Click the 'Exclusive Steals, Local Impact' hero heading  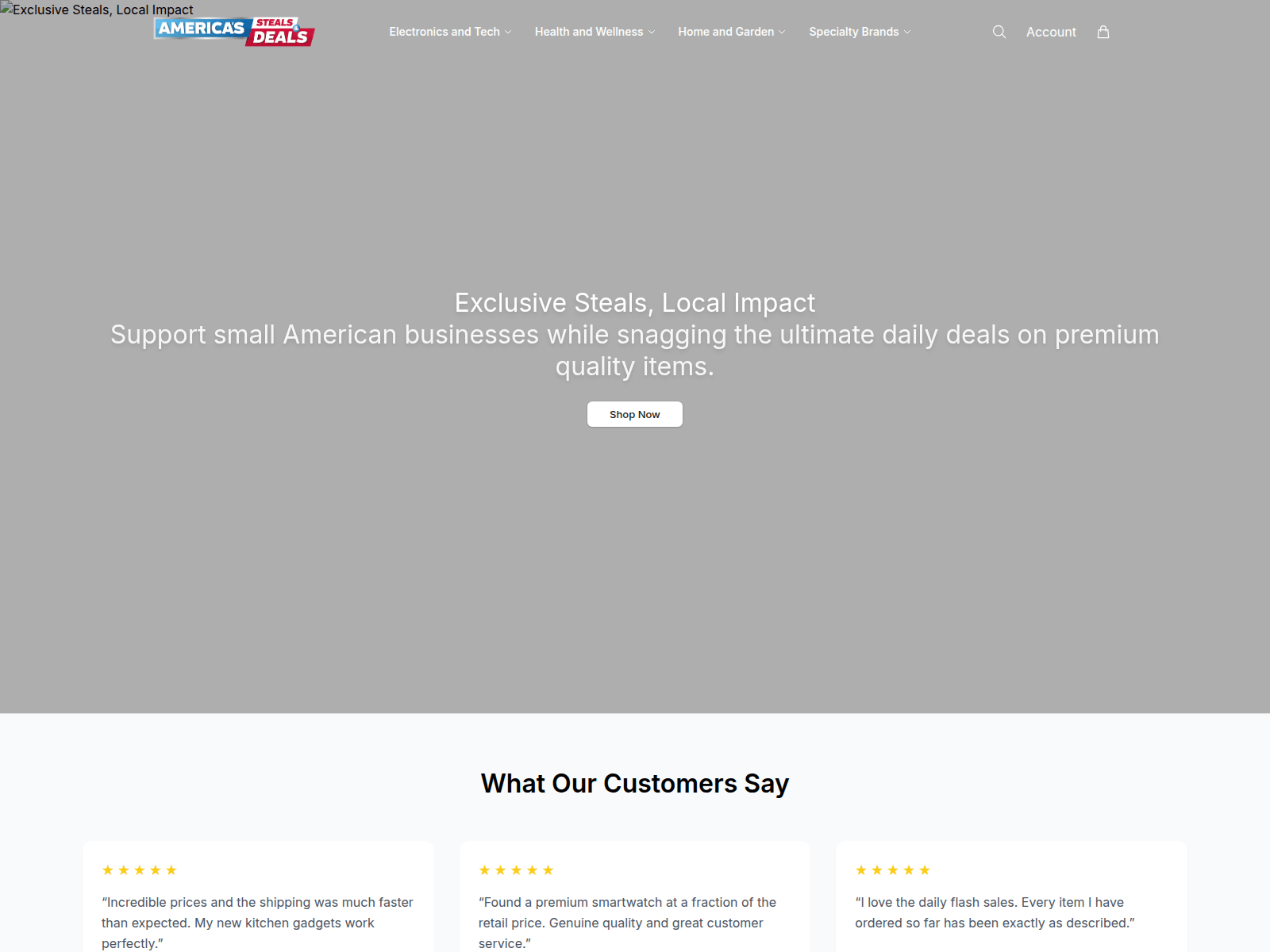(635, 303)
